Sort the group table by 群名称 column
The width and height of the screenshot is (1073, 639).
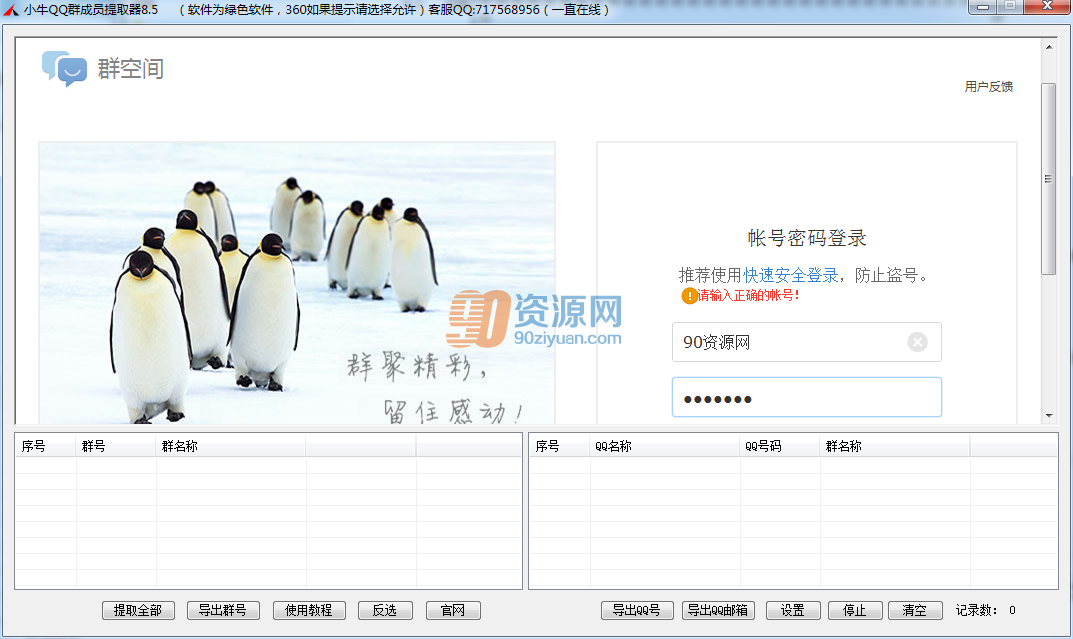click(231, 446)
